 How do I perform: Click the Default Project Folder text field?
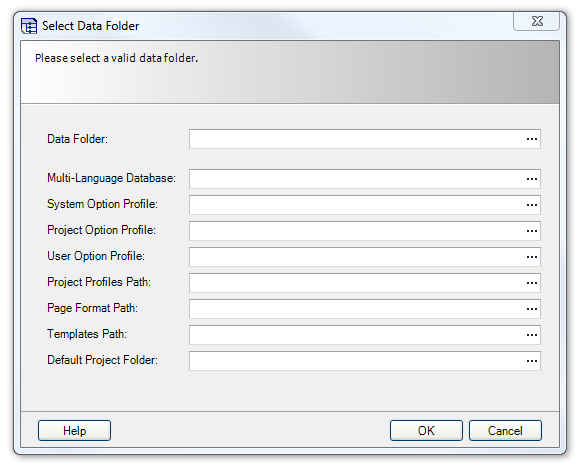(x=356, y=361)
